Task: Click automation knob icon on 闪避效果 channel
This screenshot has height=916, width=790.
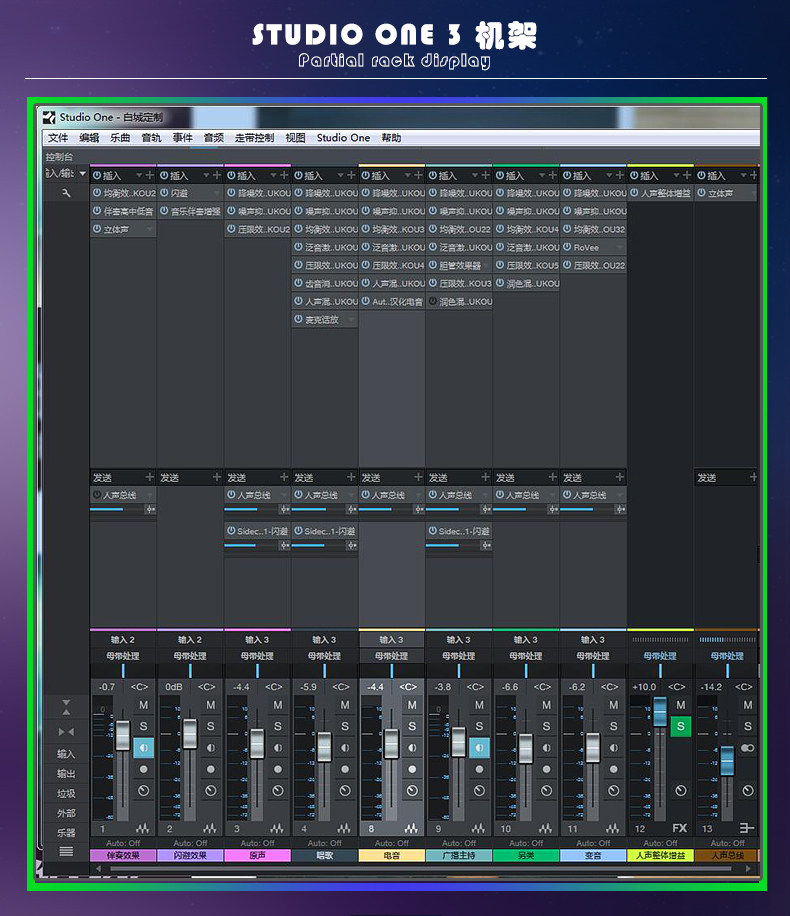Action: click(x=211, y=791)
